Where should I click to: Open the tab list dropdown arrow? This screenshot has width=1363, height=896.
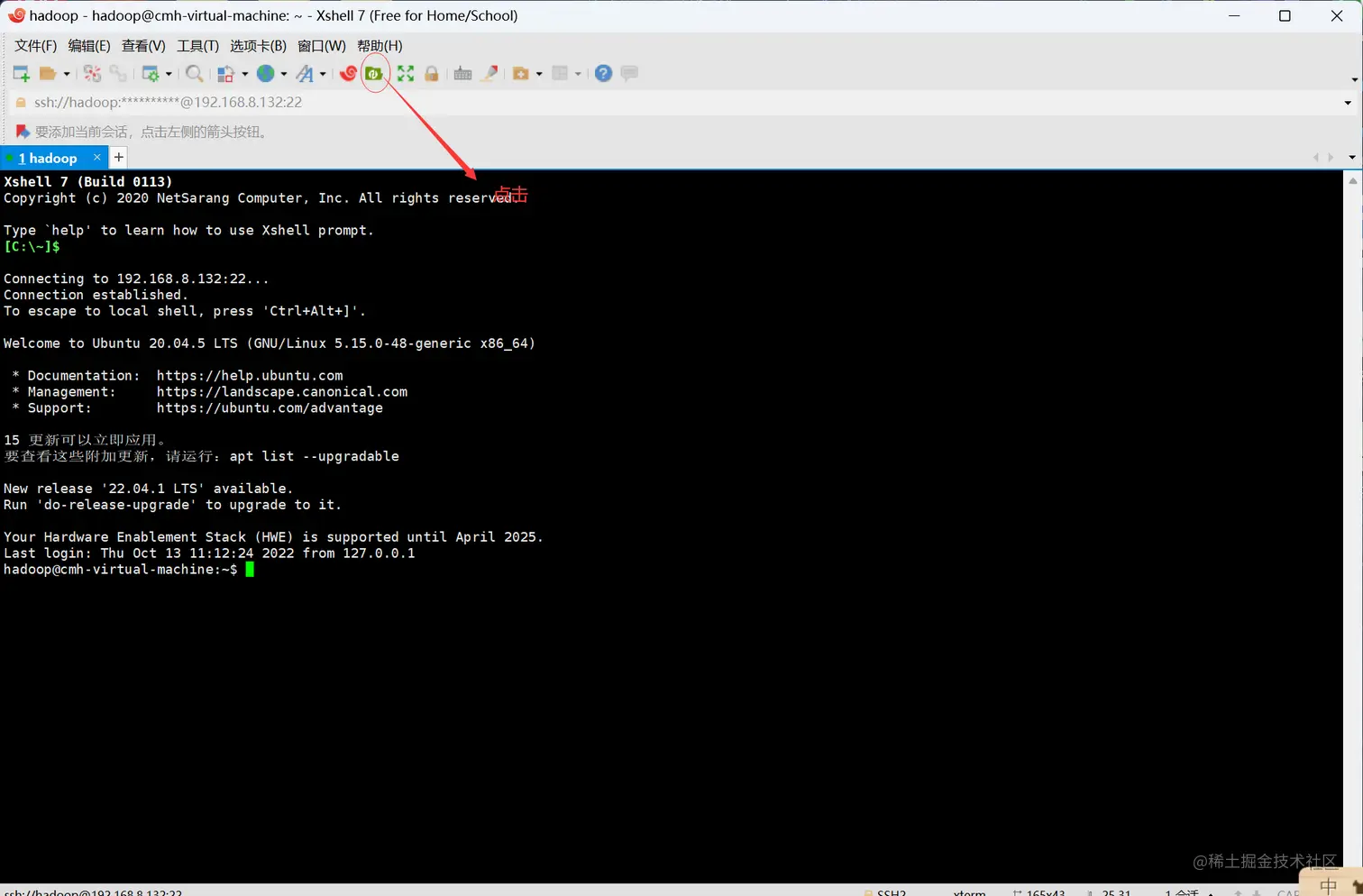1351,158
